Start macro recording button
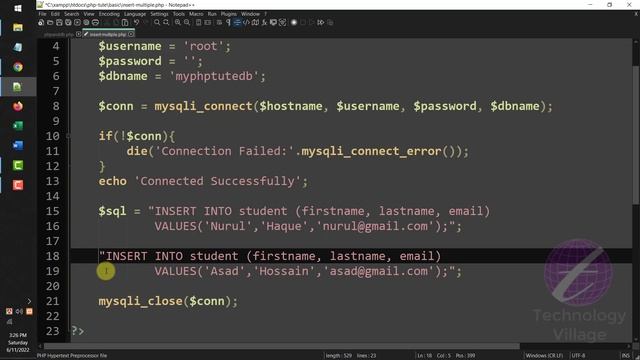The height and width of the screenshot is (360, 640). tap(293, 22)
